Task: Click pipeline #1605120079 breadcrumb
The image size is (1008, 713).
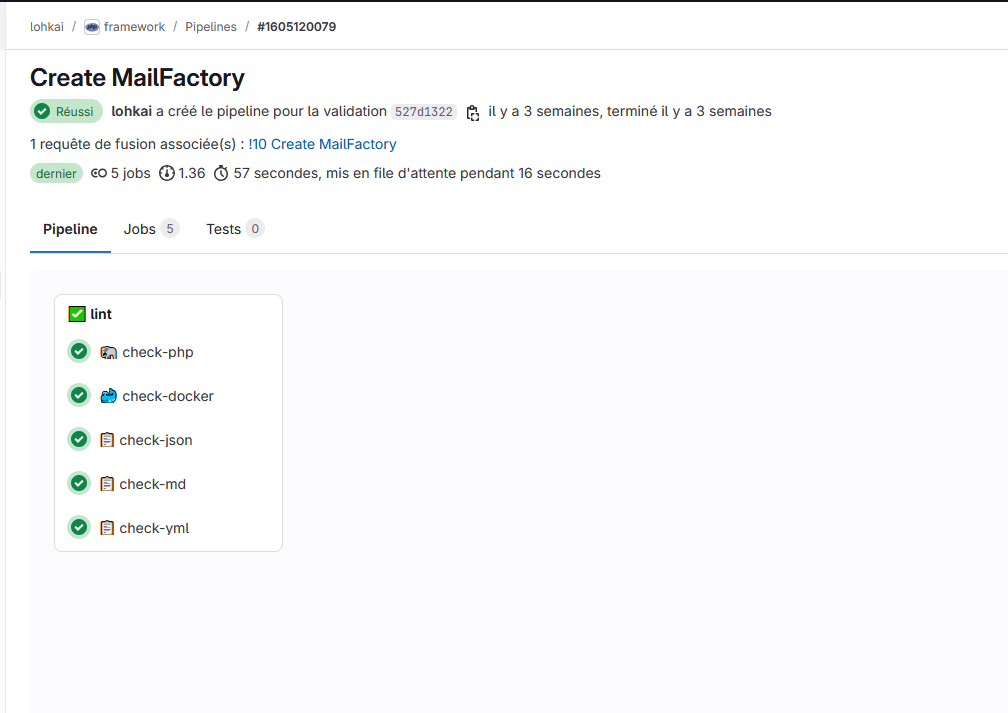Action: (296, 27)
